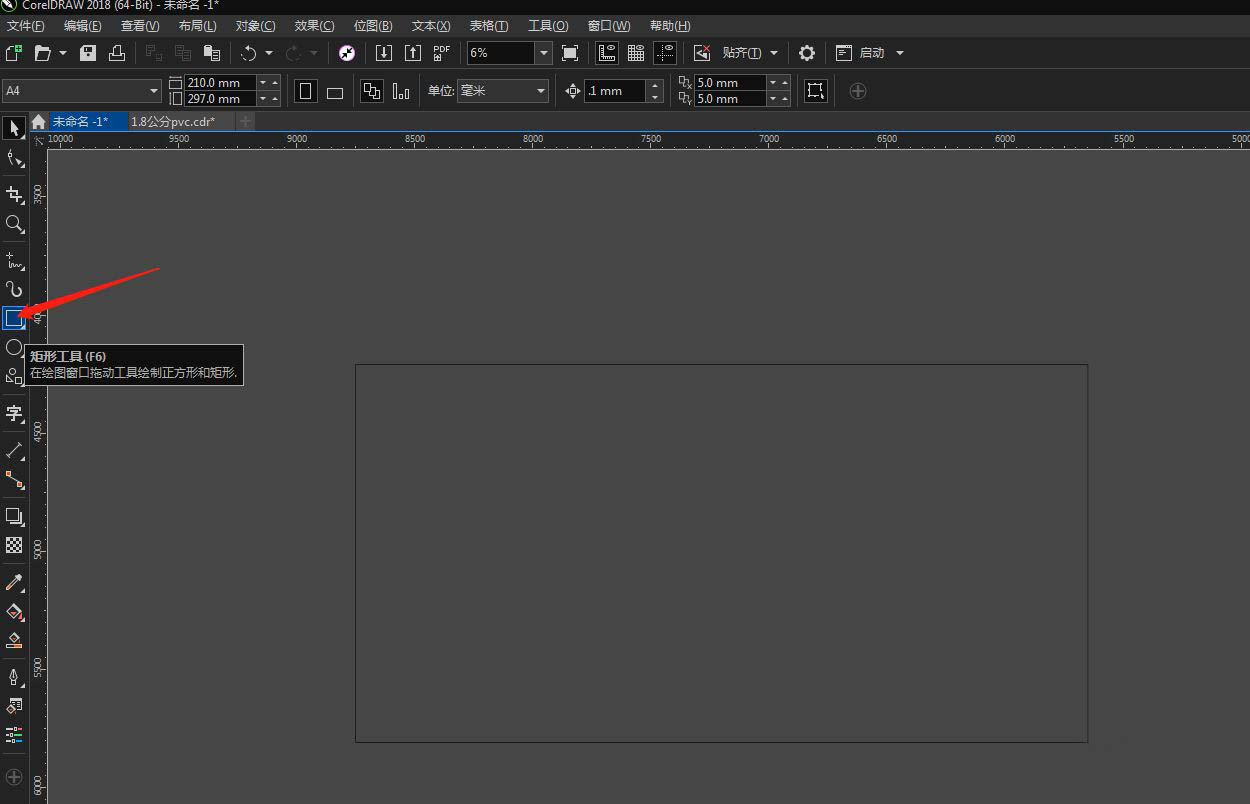Open the 效果(C) menu
This screenshot has height=804, width=1250.
[x=314, y=25]
